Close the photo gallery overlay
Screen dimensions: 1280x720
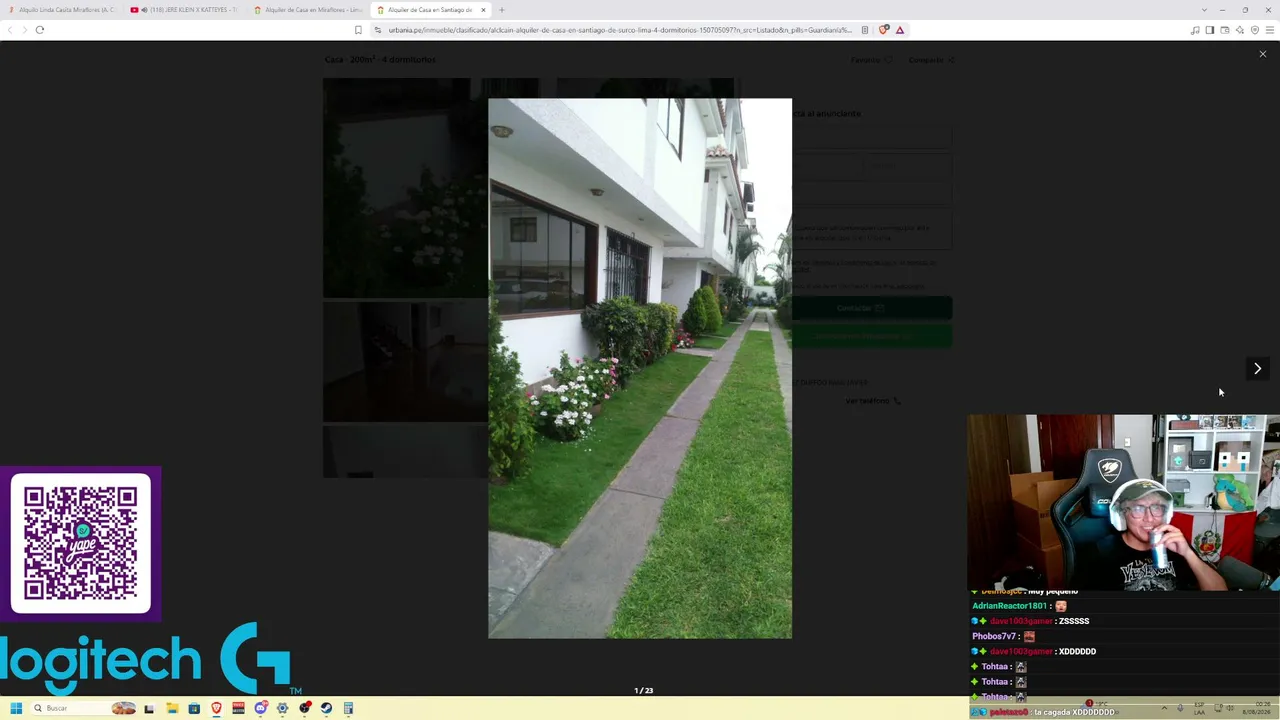1262,54
